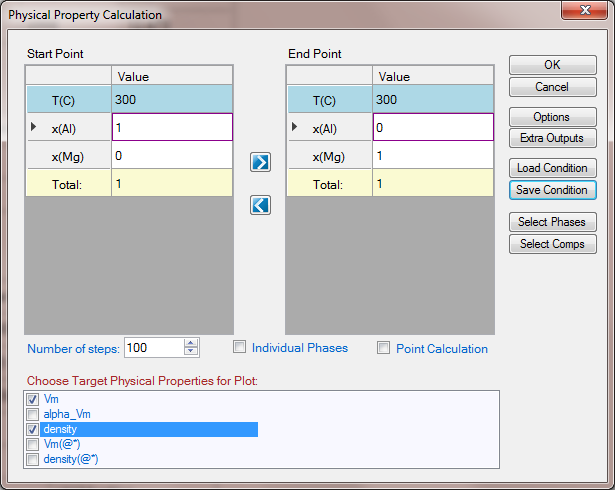615x490 pixels.
Task: Click the Start Point x(Al) value field
Action: click(172, 128)
